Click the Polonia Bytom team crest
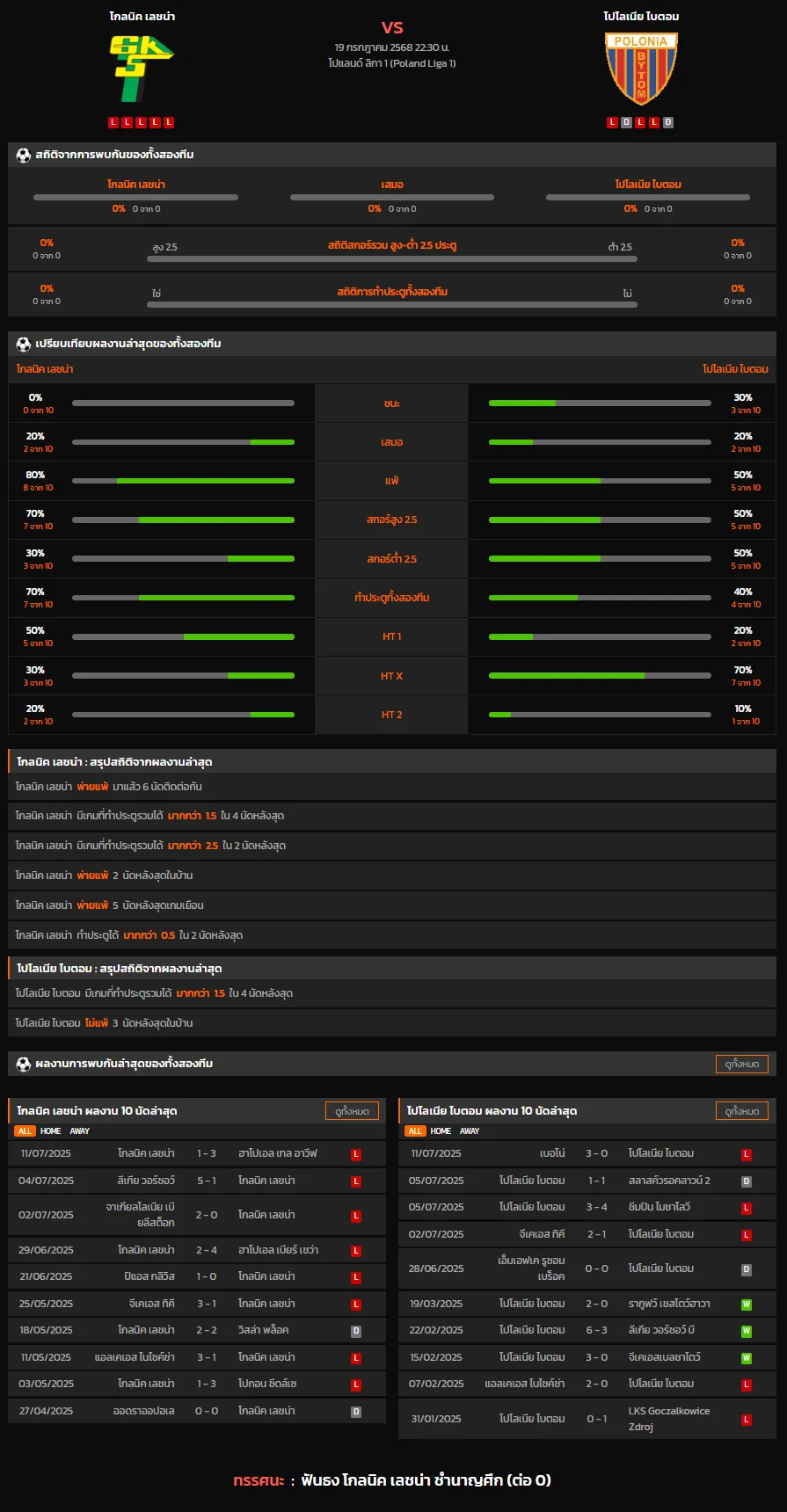Viewport: 787px width, 1512px height. (641, 68)
